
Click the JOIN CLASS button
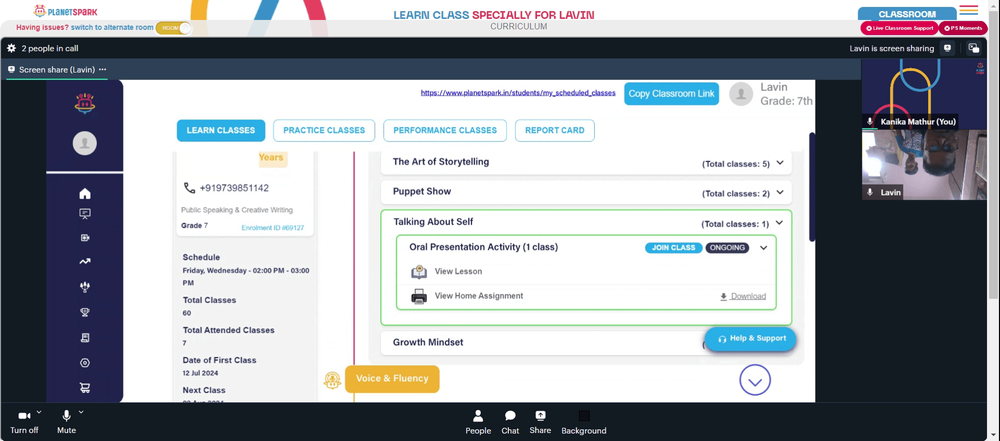click(673, 248)
